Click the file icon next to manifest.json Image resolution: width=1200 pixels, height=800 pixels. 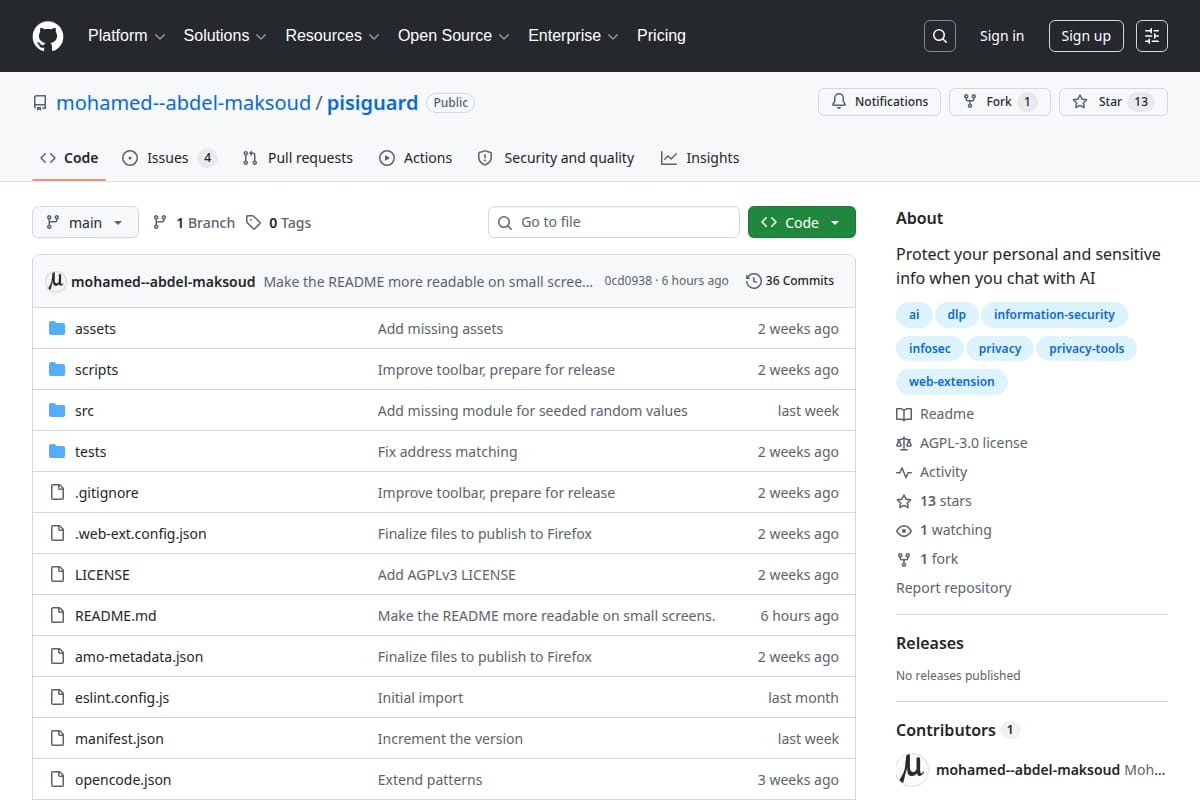(x=57, y=739)
